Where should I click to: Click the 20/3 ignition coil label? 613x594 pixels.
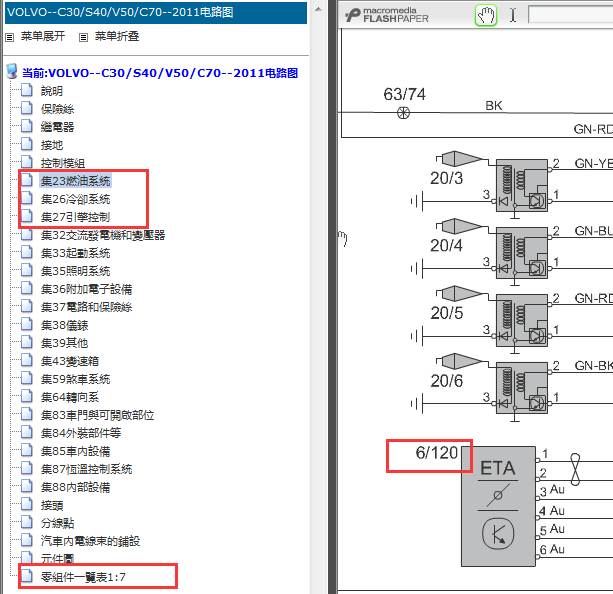(446, 178)
